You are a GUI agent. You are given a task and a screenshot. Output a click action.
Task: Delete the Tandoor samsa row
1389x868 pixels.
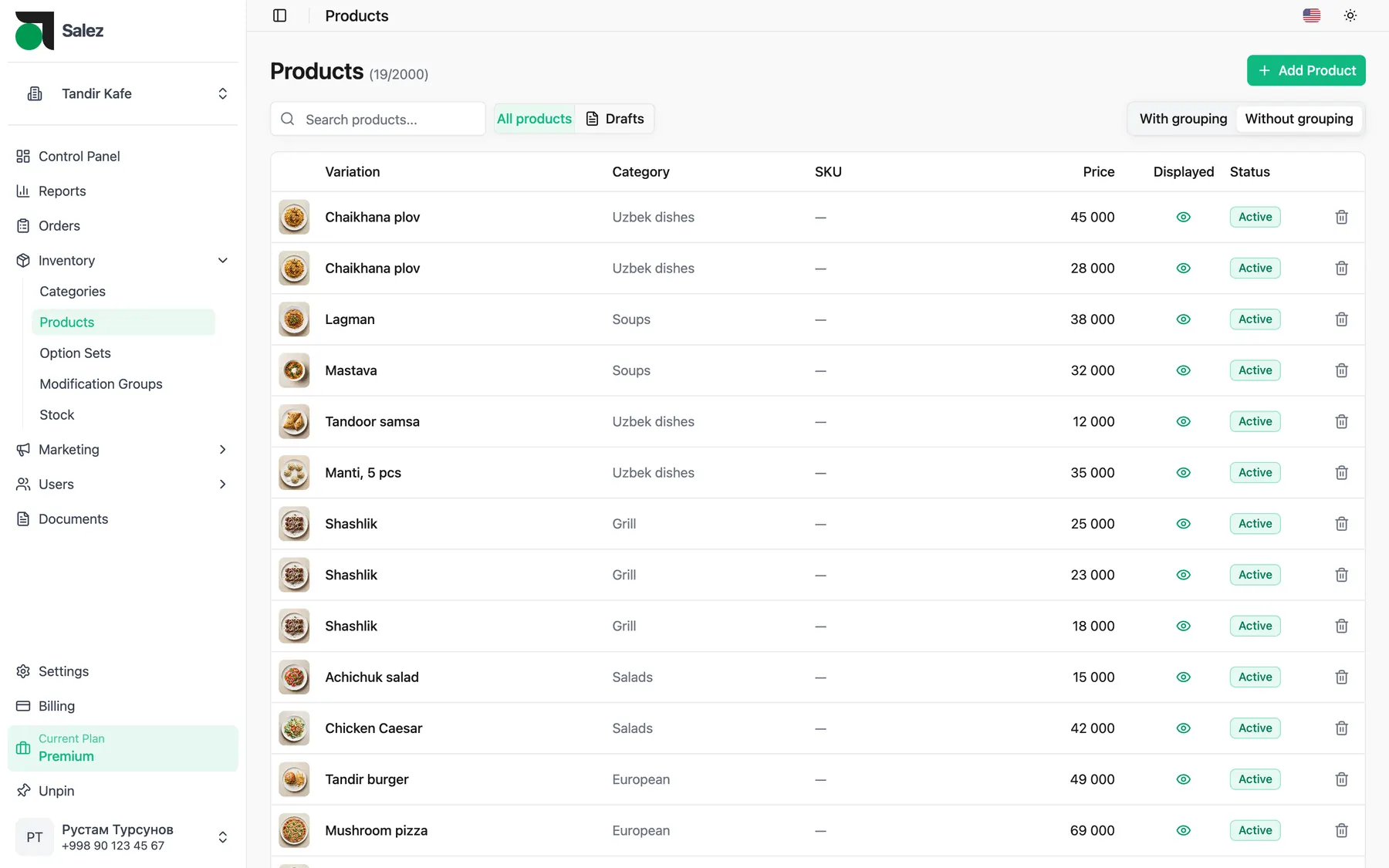pos(1341,421)
